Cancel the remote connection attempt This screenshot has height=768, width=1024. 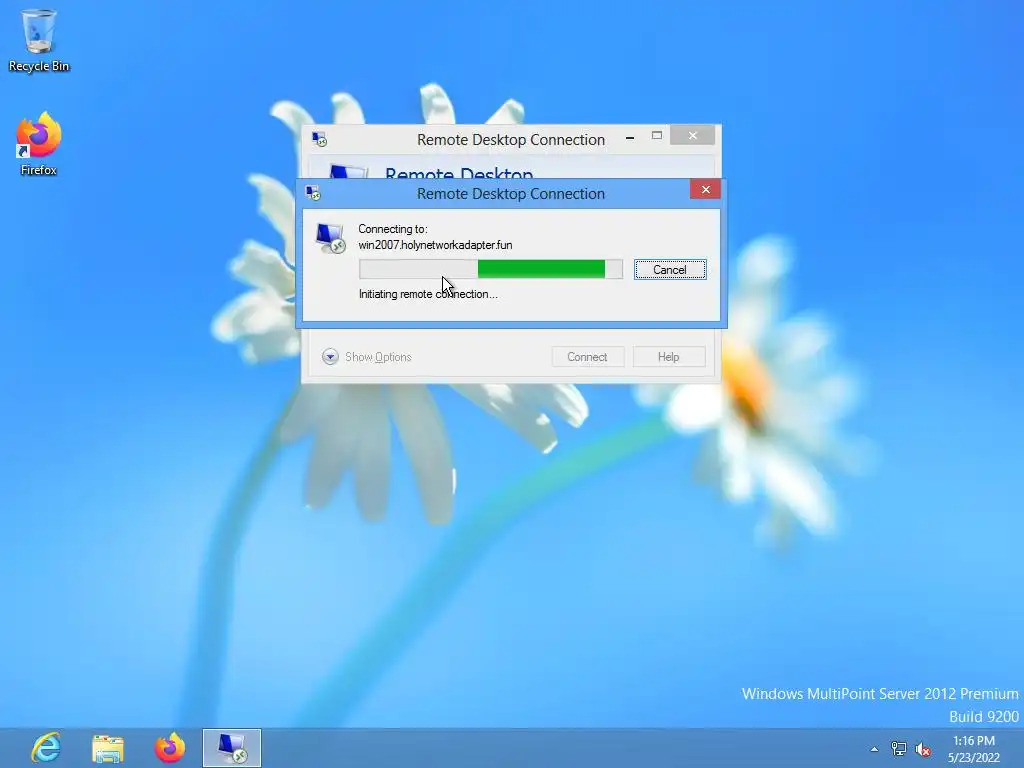point(670,270)
